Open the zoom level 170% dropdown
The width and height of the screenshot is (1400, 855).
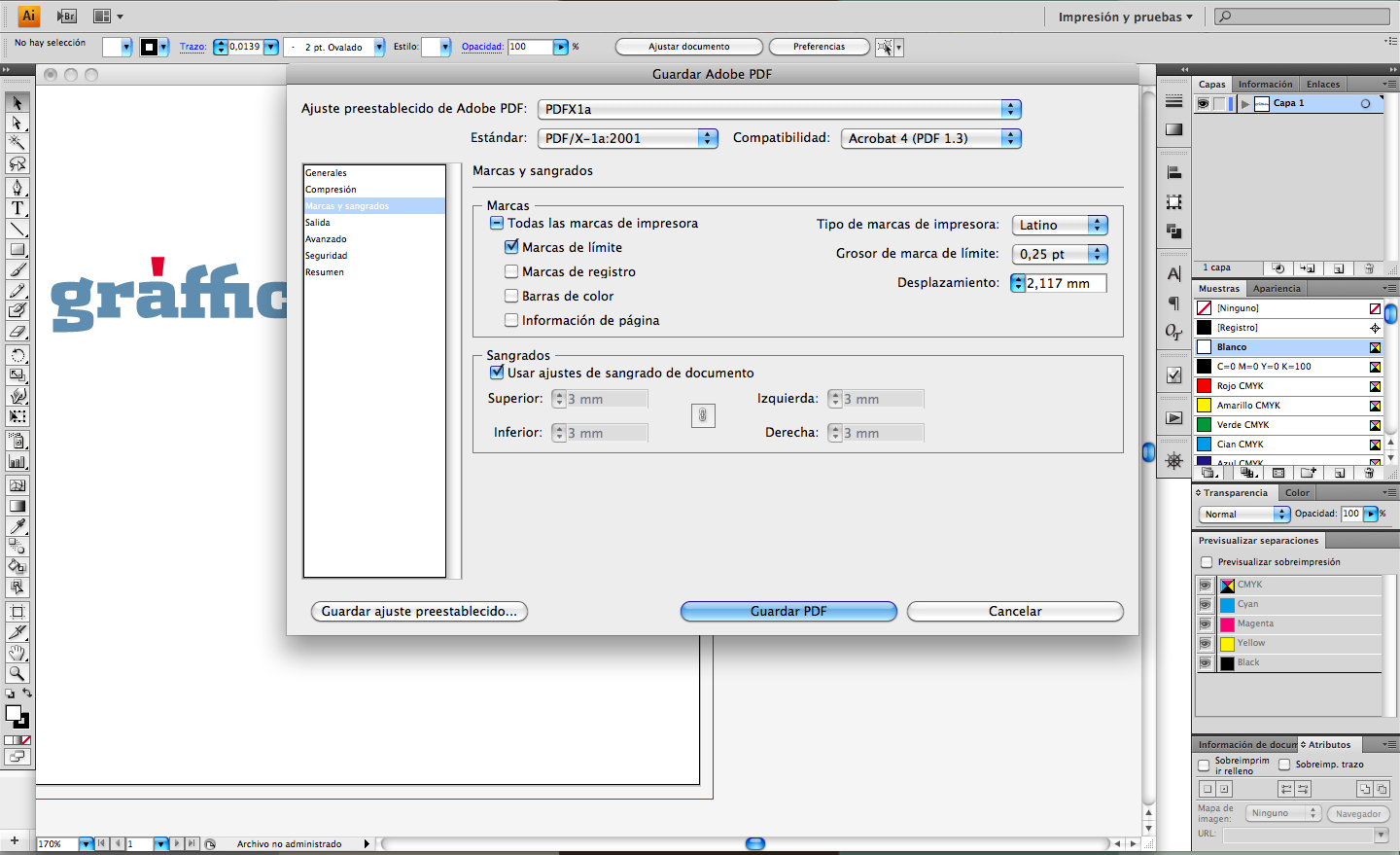click(x=87, y=843)
